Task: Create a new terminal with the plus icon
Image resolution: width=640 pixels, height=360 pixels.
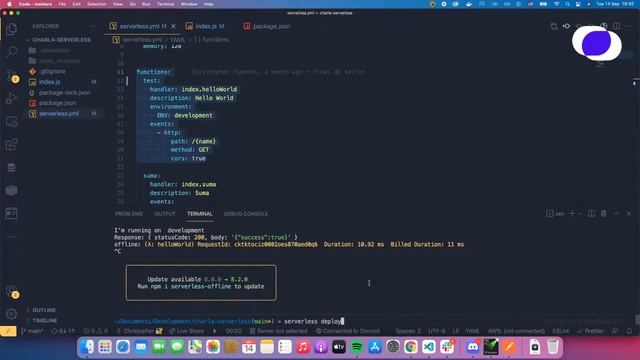Action: pyautogui.click(x=572, y=213)
